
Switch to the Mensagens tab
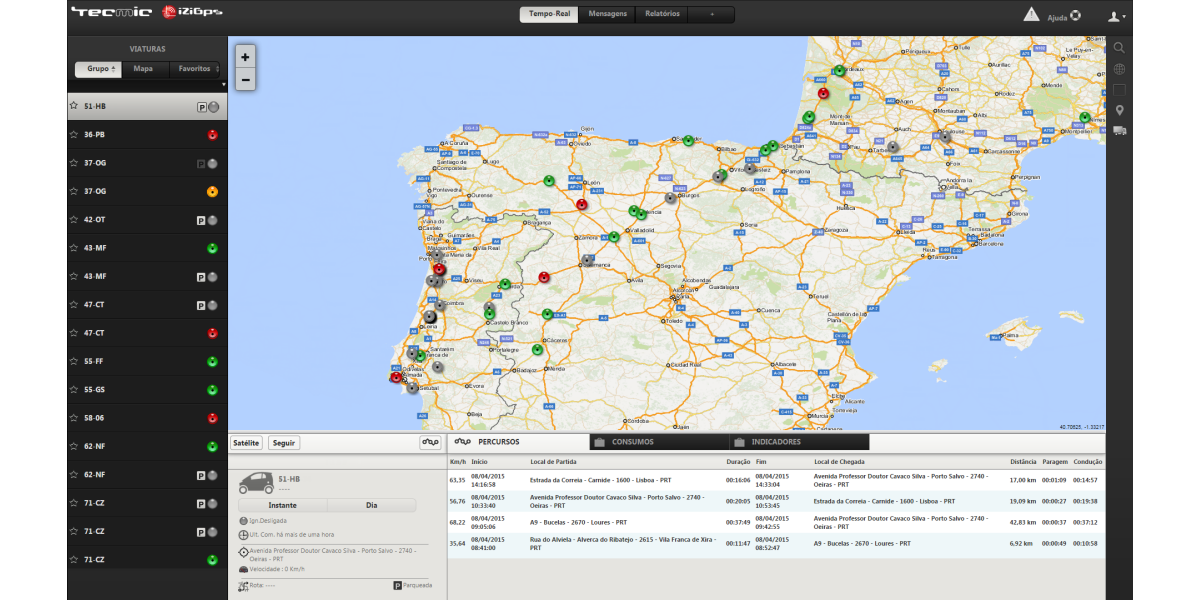pyautogui.click(x=607, y=14)
